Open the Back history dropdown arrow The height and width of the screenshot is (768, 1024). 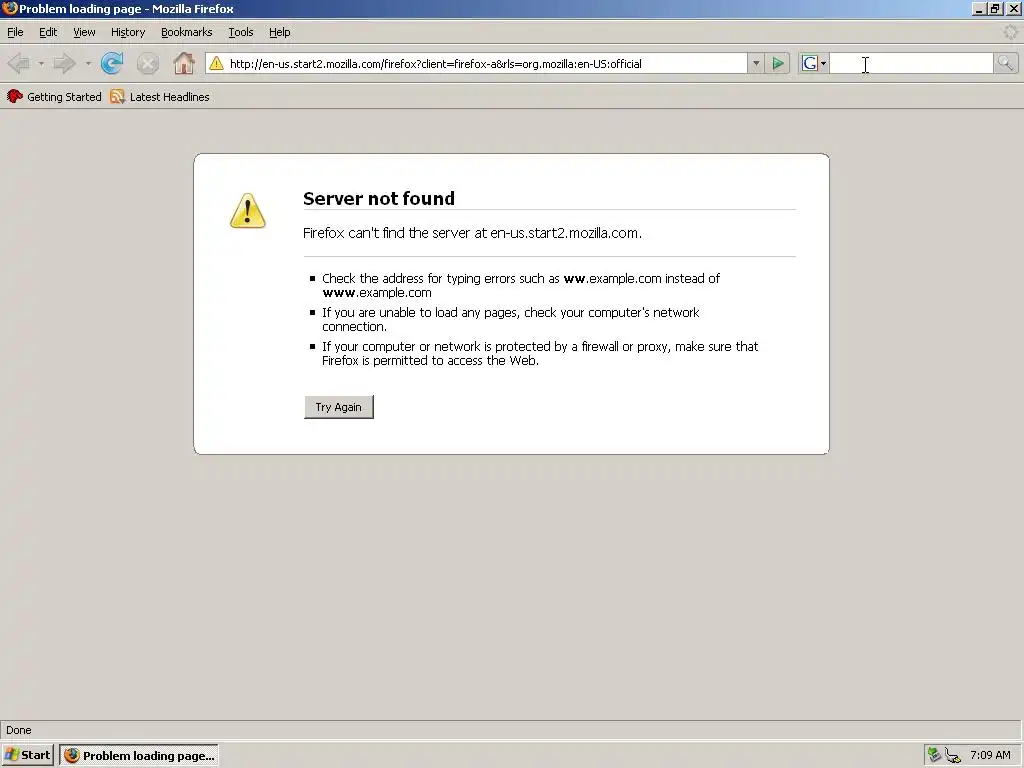(x=41, y=63)
